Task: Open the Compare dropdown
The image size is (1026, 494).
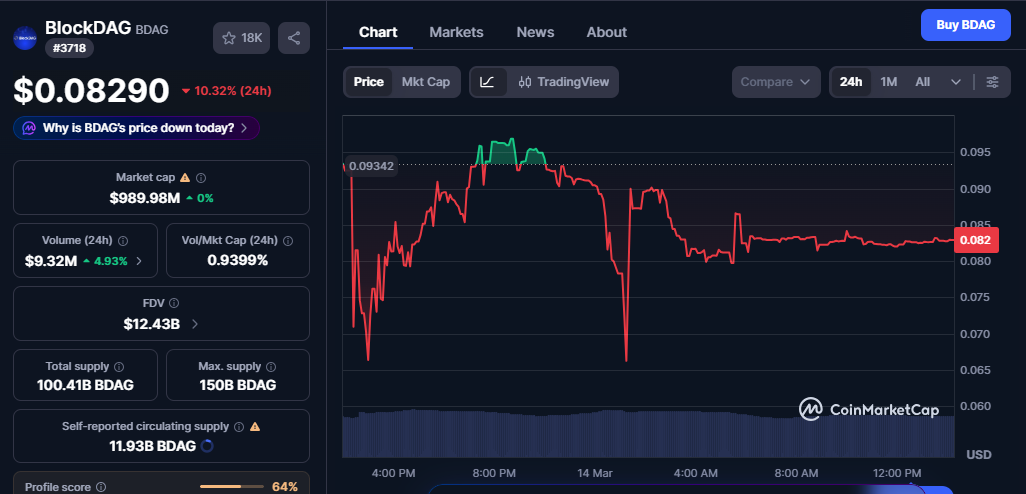Action: pyautogui.click(x=776, y=82)
